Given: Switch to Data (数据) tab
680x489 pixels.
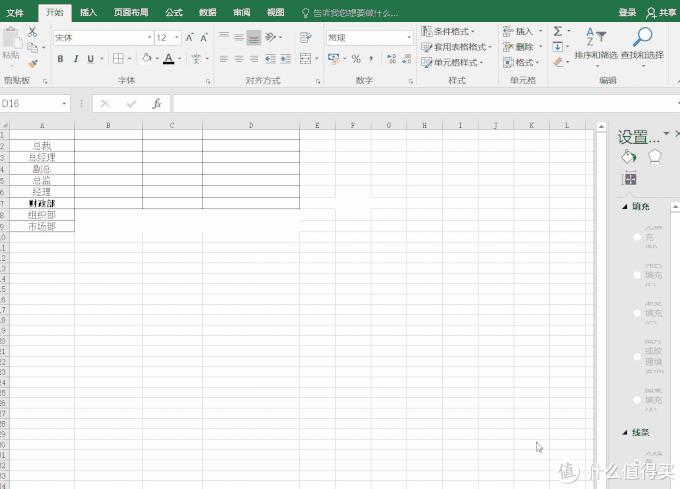Looking at the screenshot, I should coord(207,13).
